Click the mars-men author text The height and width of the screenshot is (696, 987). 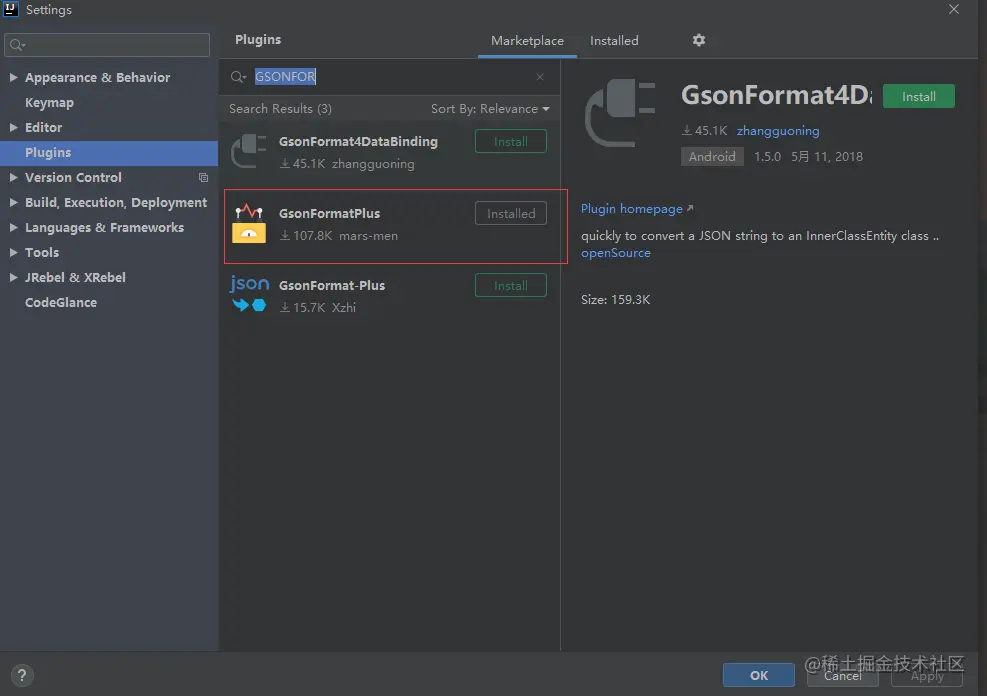pos(368,236)
